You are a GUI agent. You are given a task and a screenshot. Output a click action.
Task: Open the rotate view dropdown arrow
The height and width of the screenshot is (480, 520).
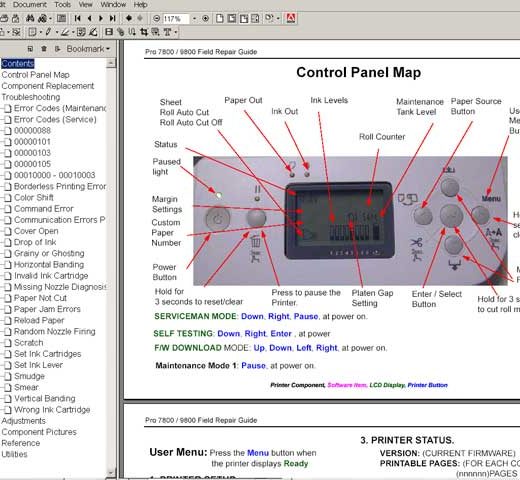pyautogui.click(x=278, y=19)
